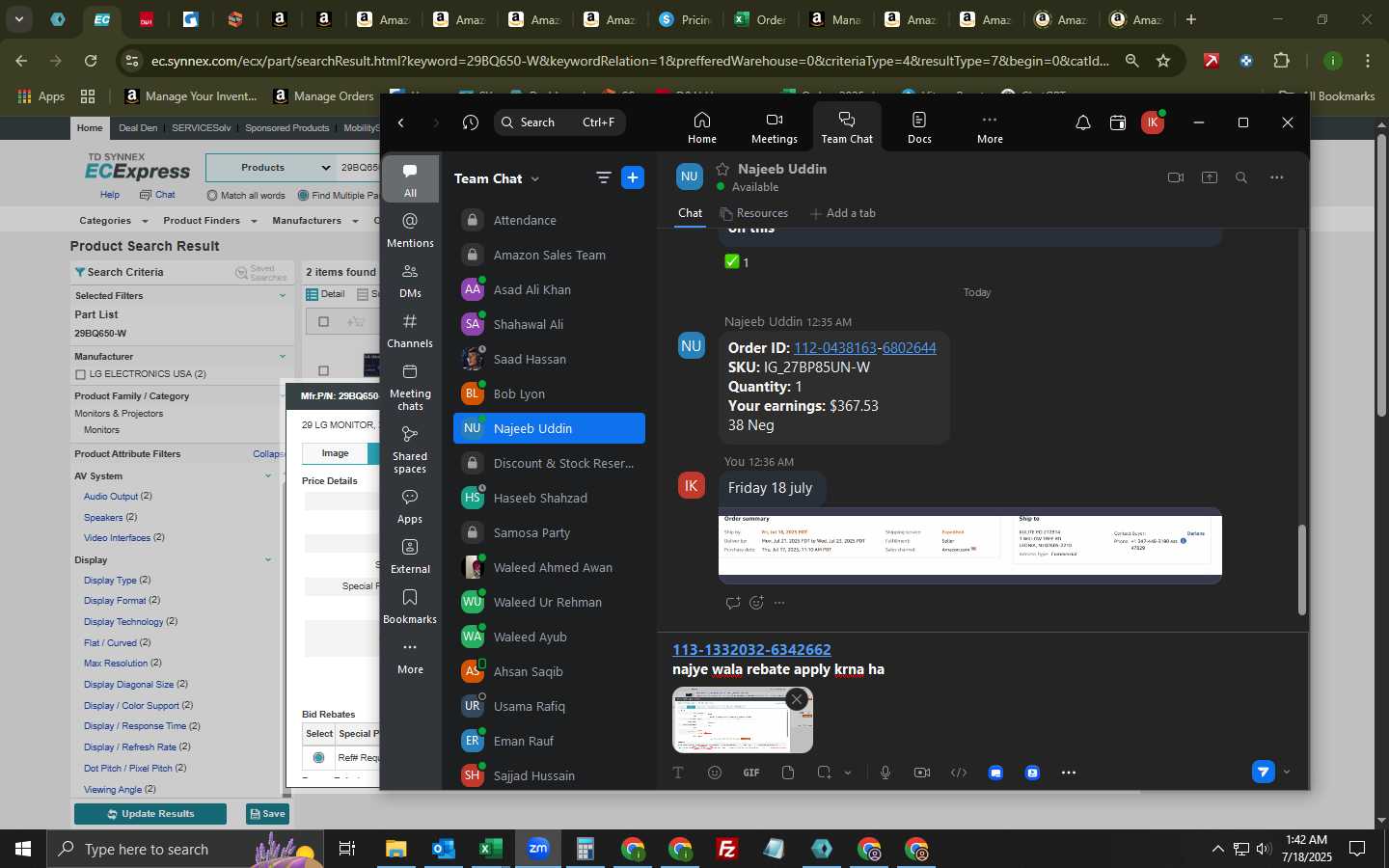Open More options in Zoom sidebar
This screenshot has height=868, width=1389.
pos(410,656)
